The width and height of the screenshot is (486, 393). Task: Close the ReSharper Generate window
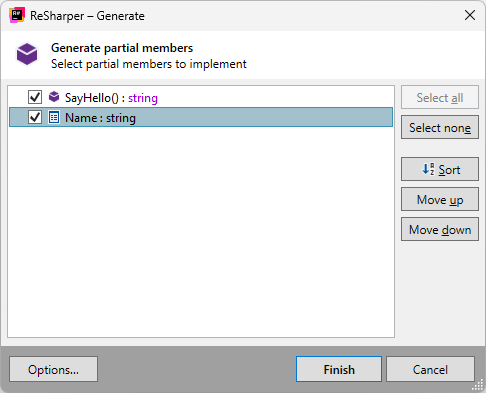[x=470, y=15]
